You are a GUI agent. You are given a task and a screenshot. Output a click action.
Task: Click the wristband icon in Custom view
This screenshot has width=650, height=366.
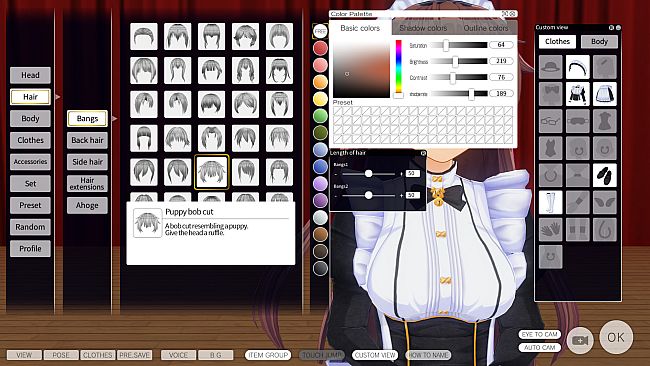pos(577,202)
